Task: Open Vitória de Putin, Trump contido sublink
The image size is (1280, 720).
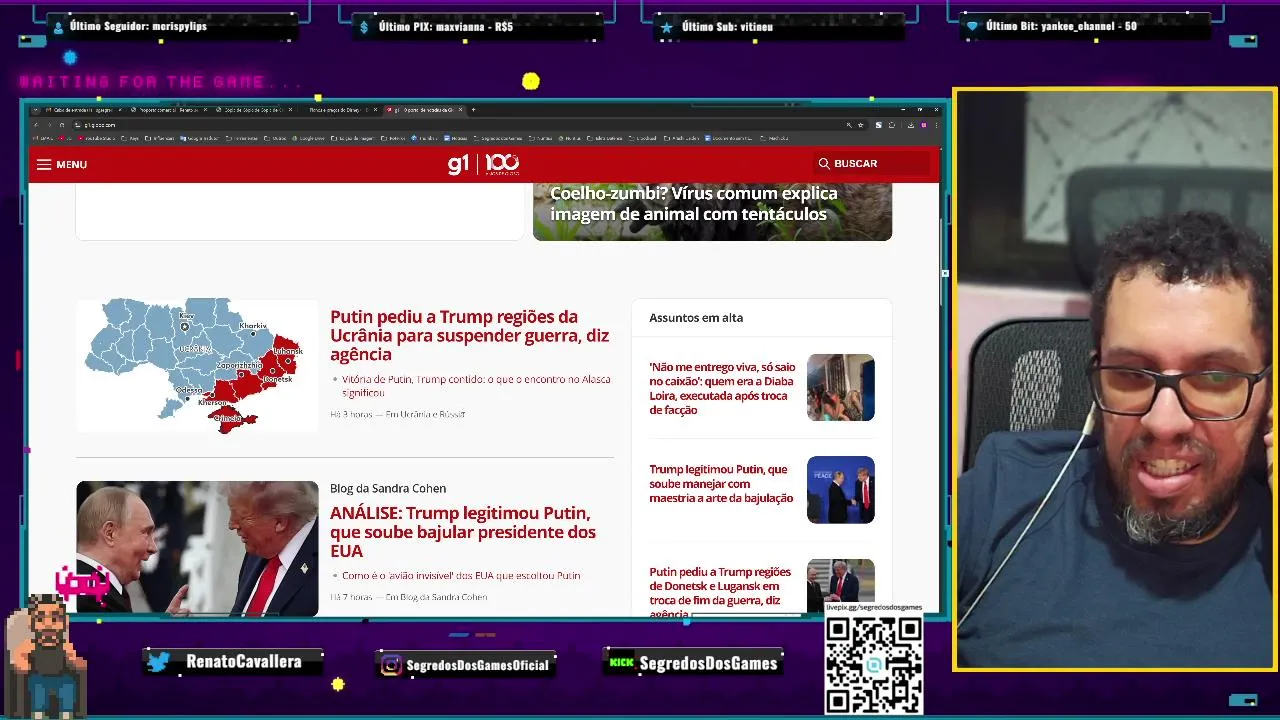Action: 476,386
